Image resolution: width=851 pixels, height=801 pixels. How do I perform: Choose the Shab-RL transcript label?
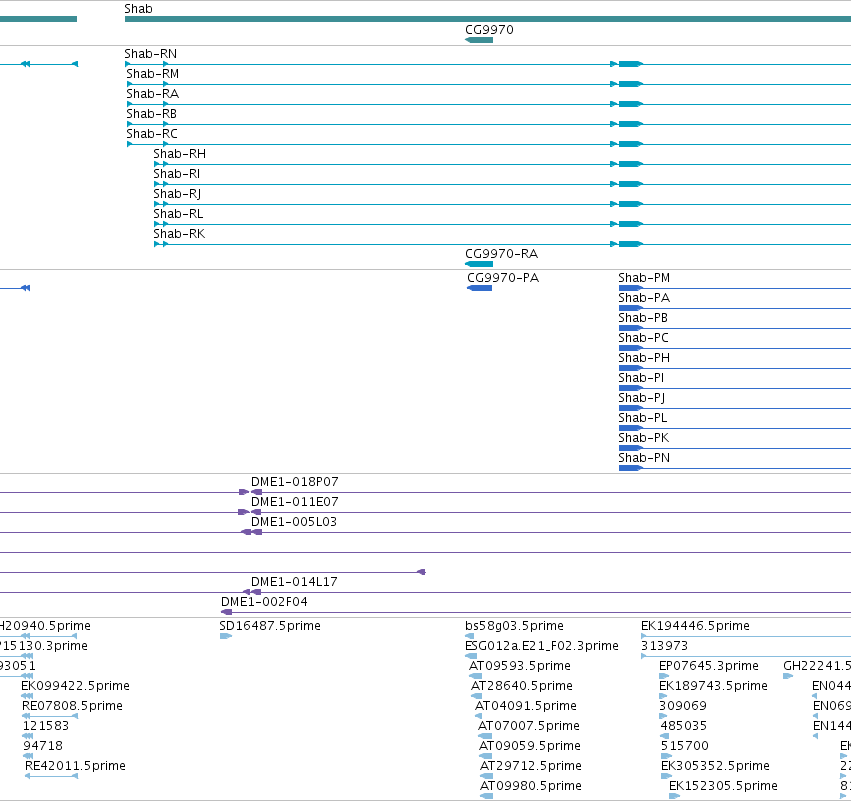tap(178, 214)
